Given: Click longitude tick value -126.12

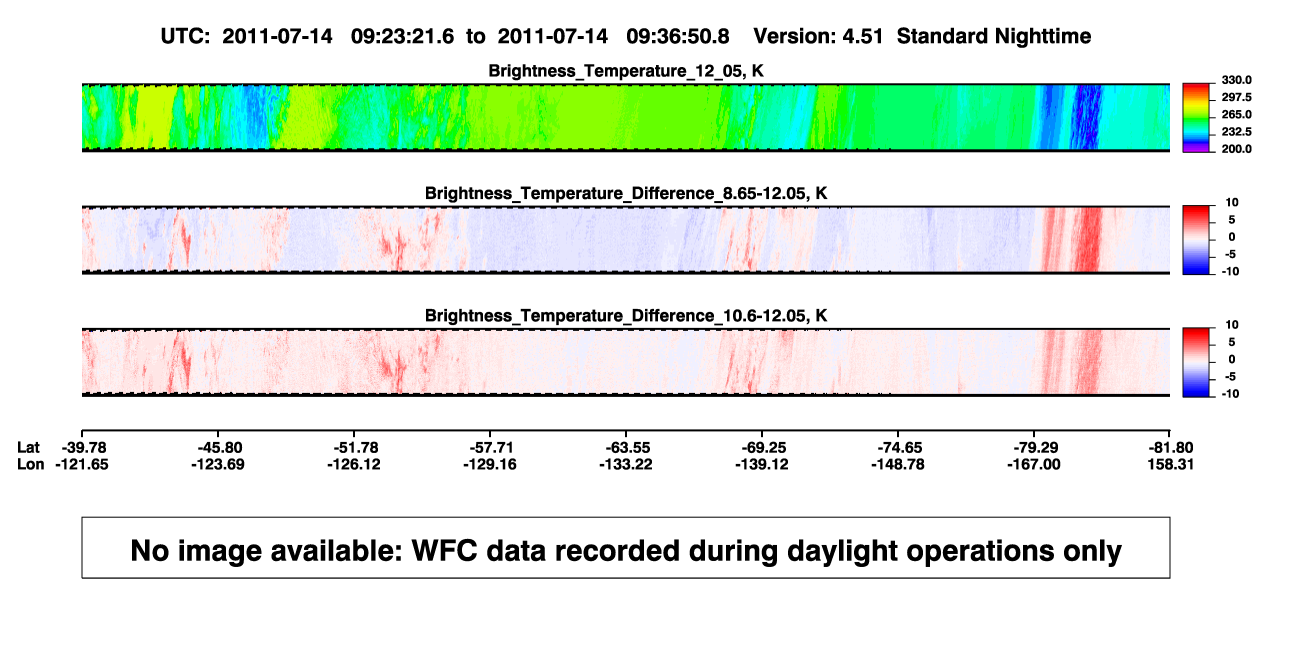Looking at the screenshot, I should [x=354, y=464].
